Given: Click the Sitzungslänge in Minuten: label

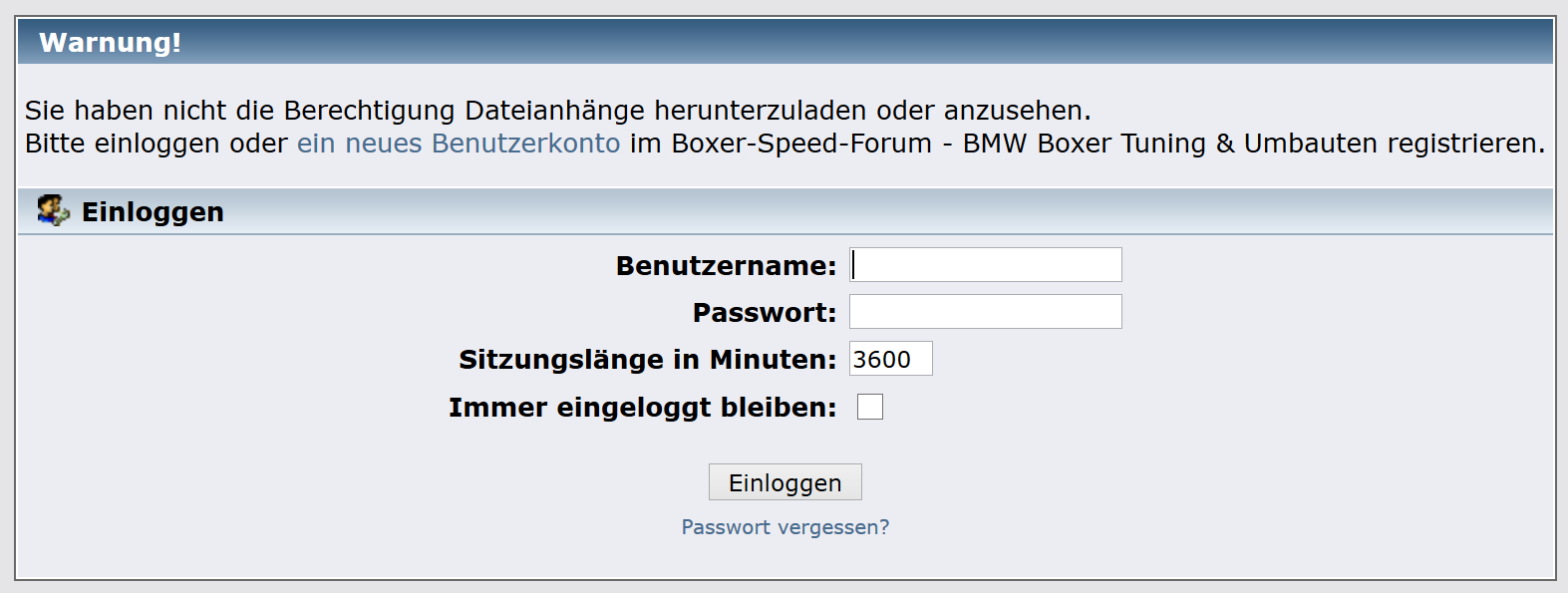Looking at the screenshot, I should 647,360.
